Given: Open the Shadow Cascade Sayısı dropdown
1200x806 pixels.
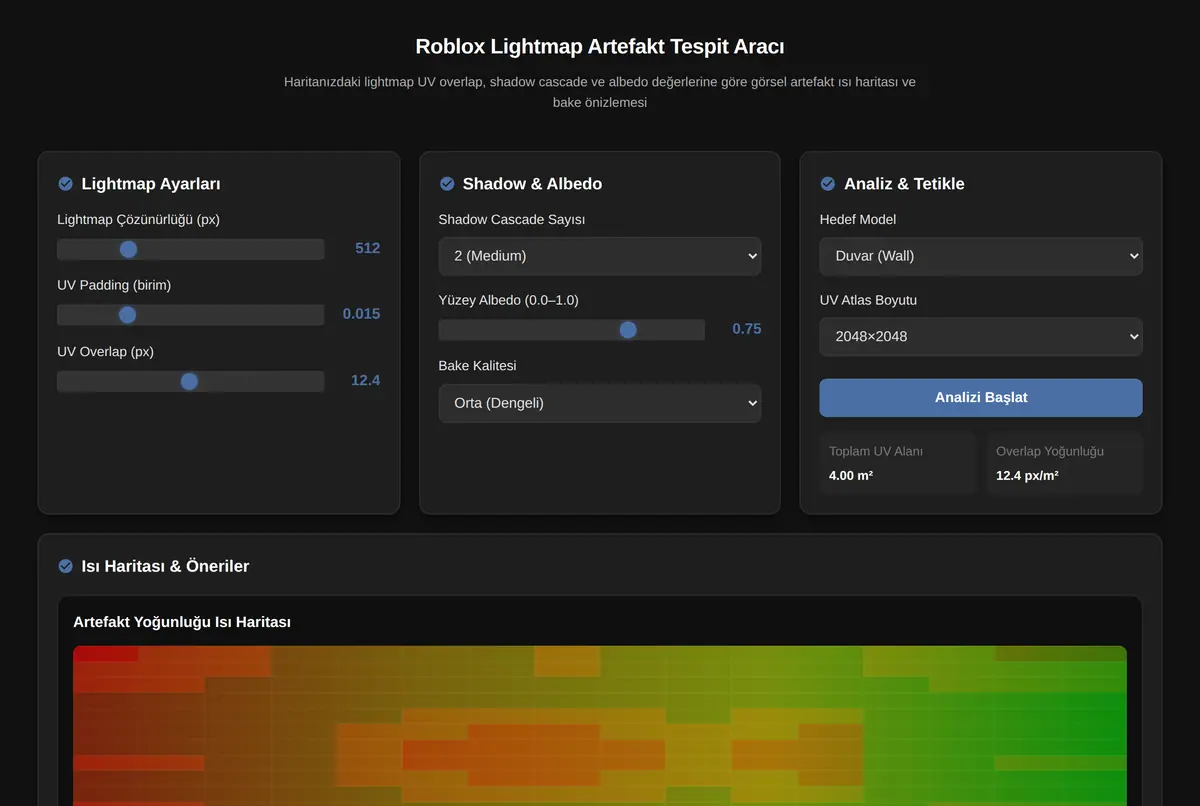Looking at the screenshot, I should coord(600,256).
